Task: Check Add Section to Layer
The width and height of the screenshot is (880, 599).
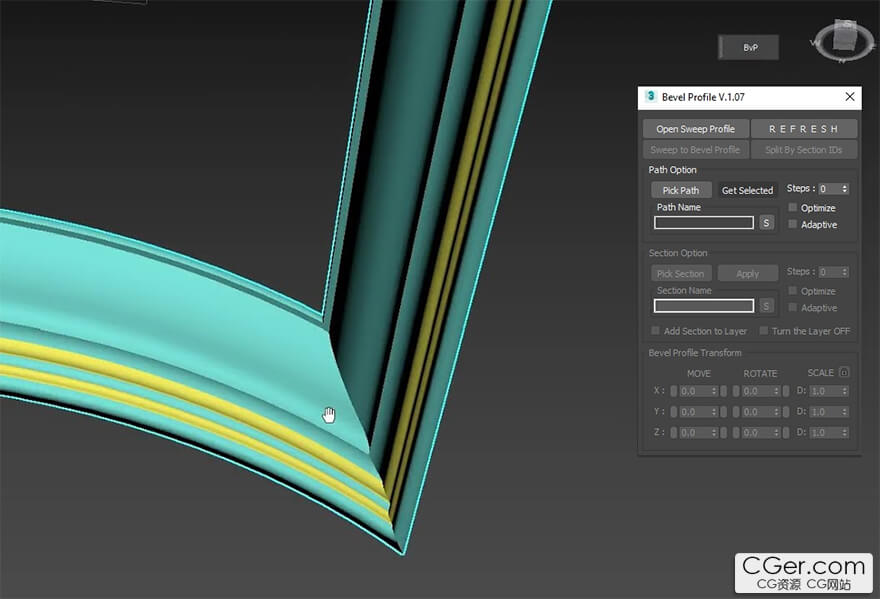Action: click(x=656, y=331)
